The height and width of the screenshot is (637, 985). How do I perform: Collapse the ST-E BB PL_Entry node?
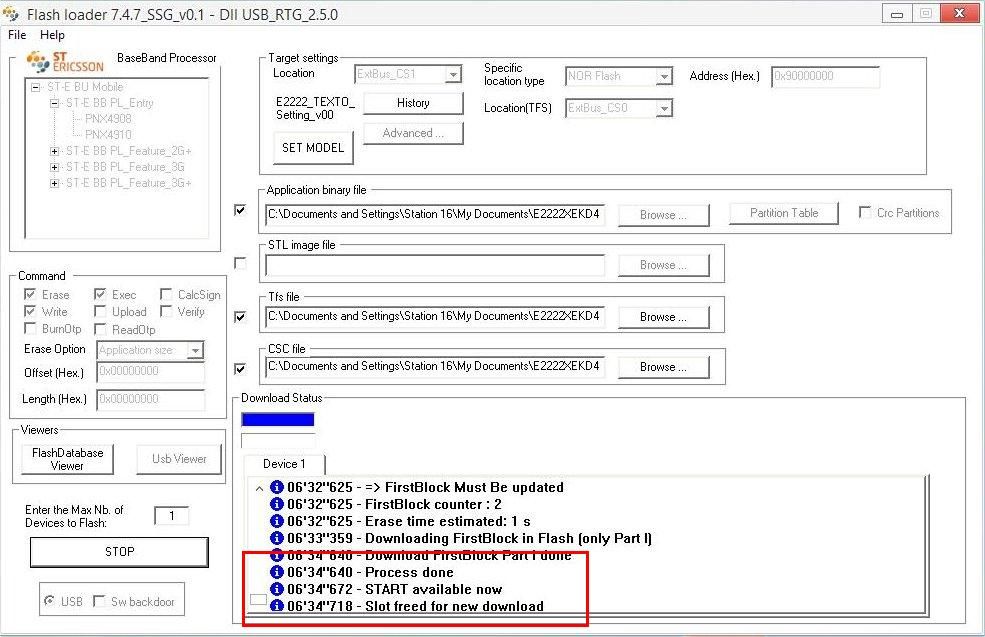pos(55,103)
